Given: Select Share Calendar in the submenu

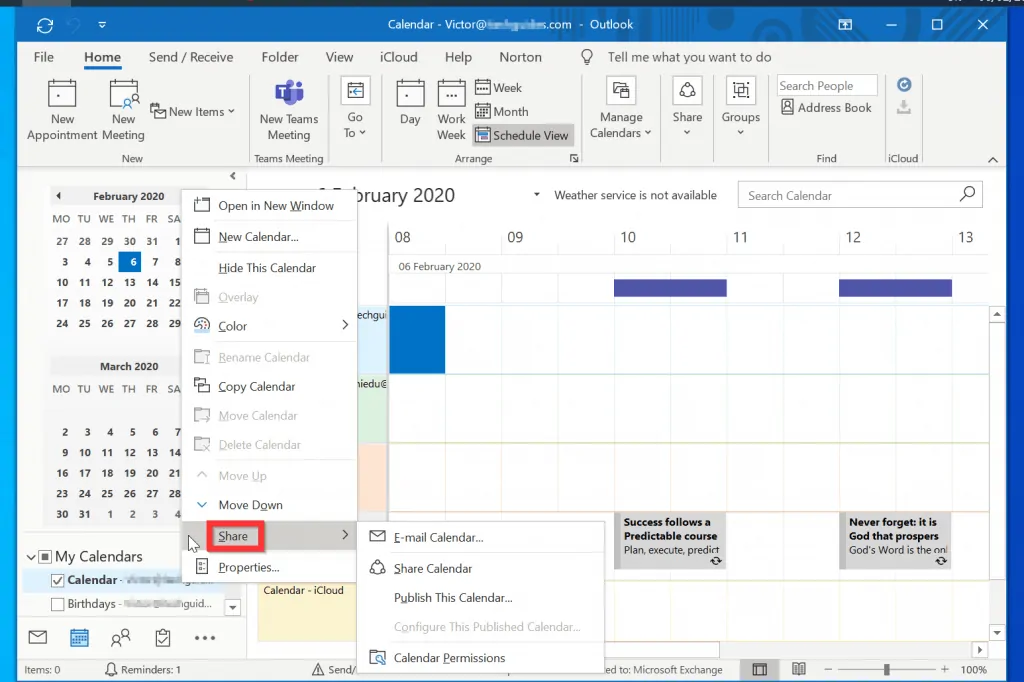Looking at the screenshot, I should 481,568.
